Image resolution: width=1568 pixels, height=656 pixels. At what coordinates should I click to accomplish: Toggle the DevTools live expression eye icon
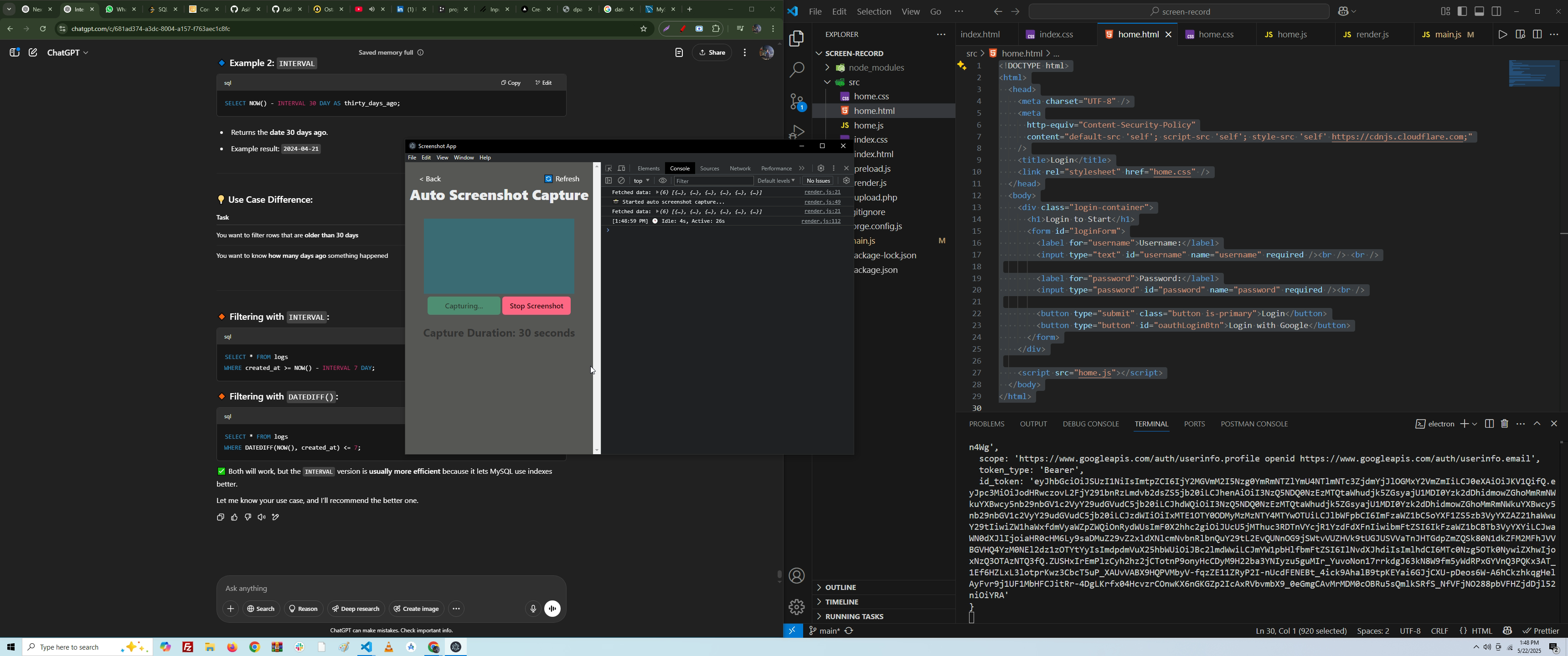(663, 181)
